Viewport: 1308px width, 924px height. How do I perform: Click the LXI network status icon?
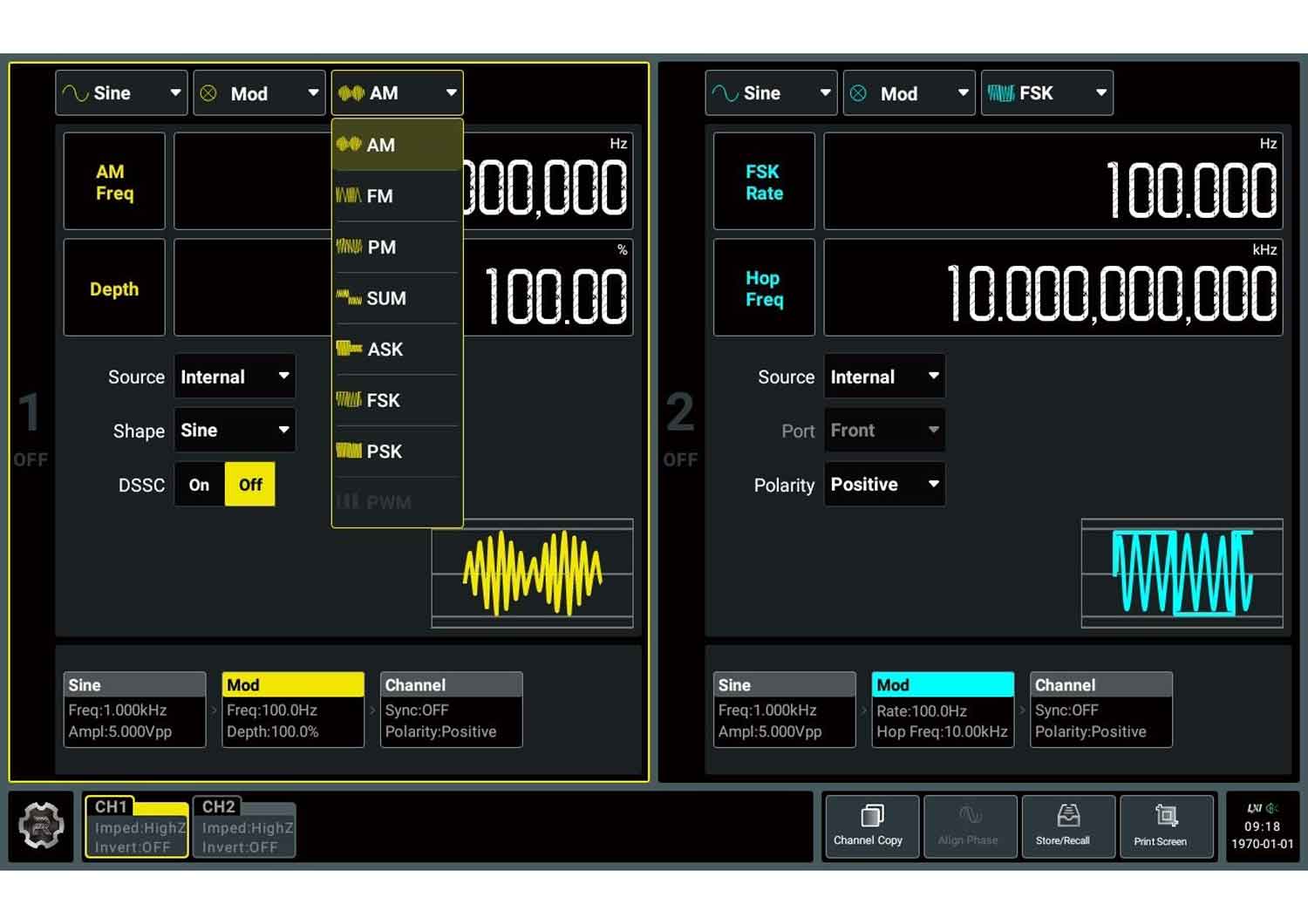[1254, 808]
